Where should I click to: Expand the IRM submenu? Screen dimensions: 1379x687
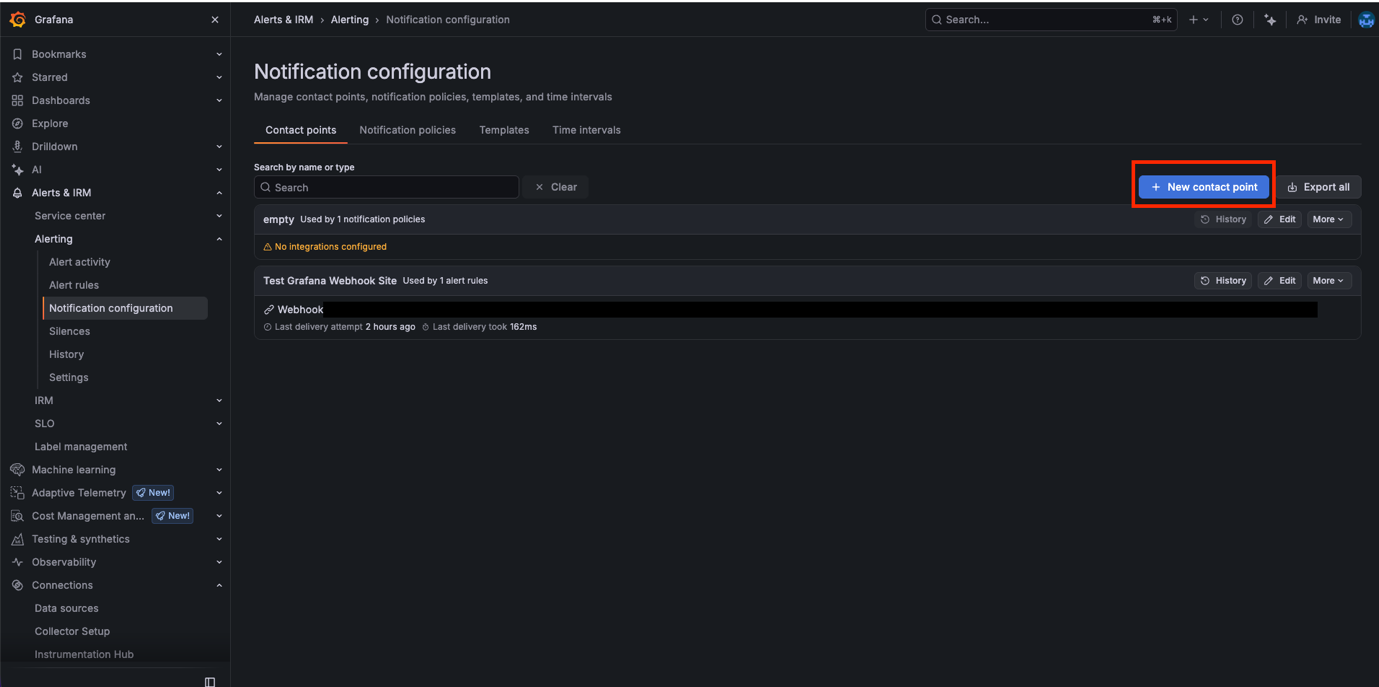tap(219, 400)
